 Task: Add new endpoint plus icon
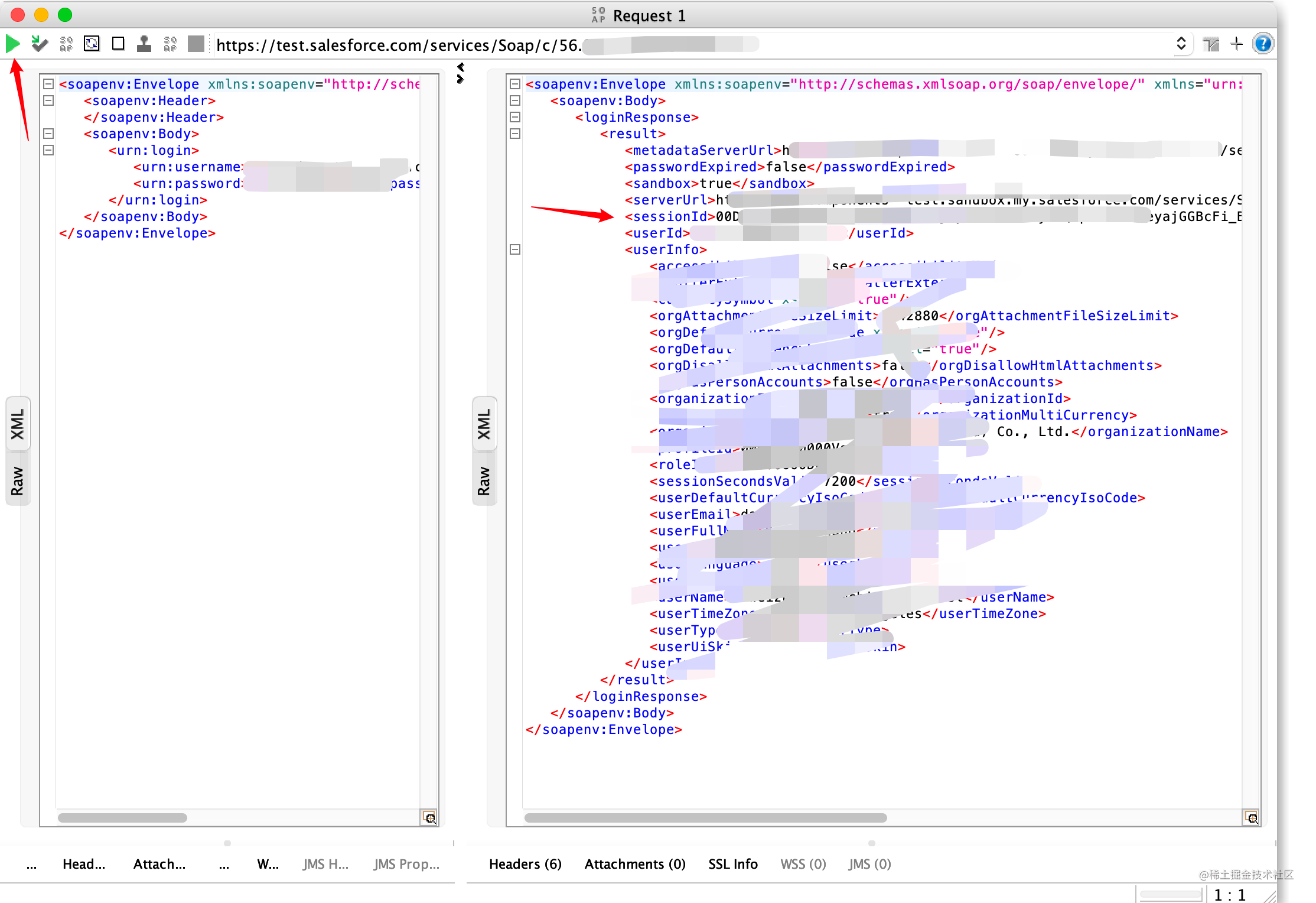[1236, 44]
